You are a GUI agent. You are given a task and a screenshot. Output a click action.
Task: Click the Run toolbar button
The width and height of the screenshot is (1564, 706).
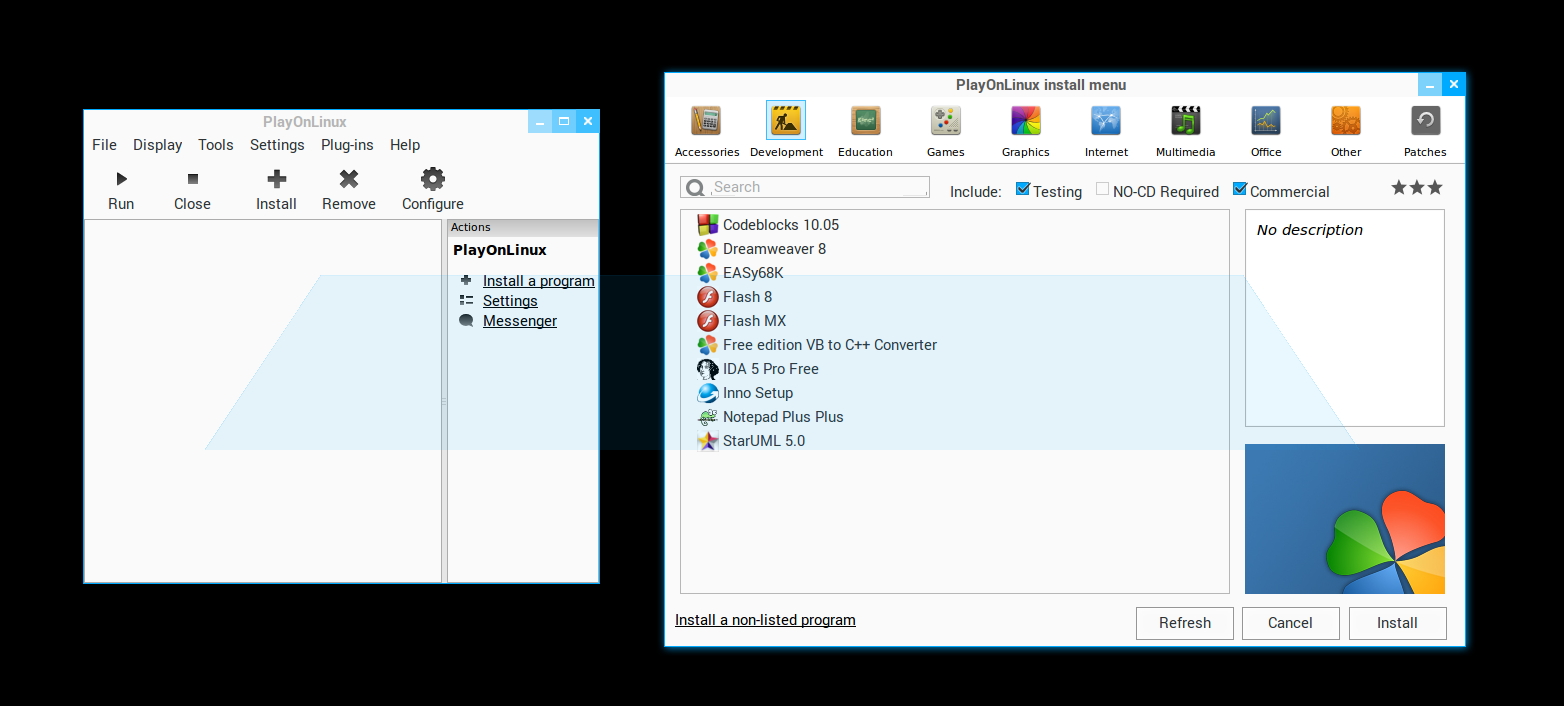pos(121,180)
